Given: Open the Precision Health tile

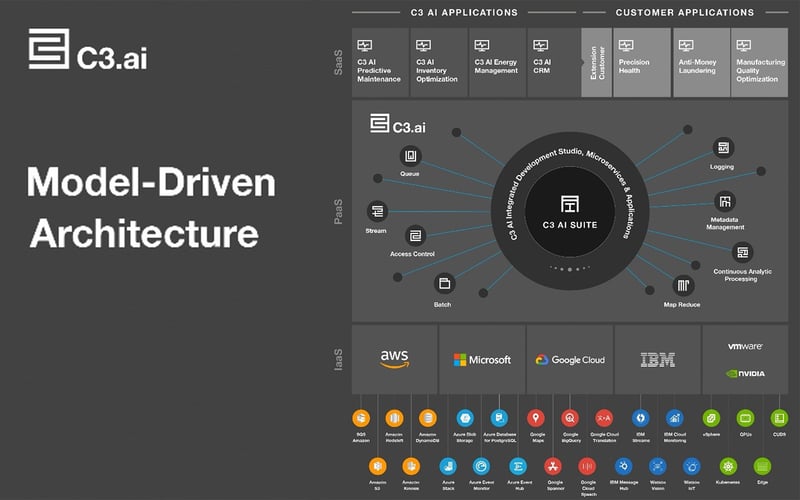Looking at the screenshot, I should (x=642, y=62).
